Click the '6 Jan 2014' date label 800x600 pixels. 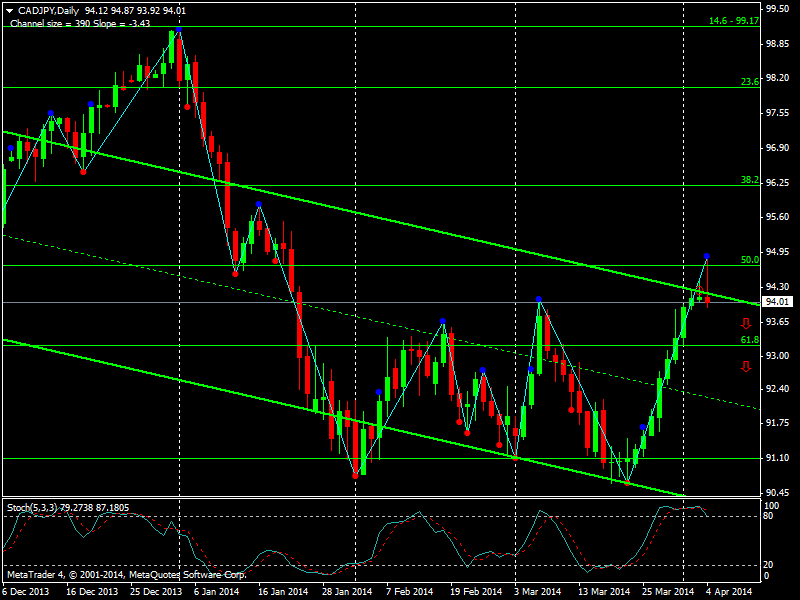coord(217,591)
